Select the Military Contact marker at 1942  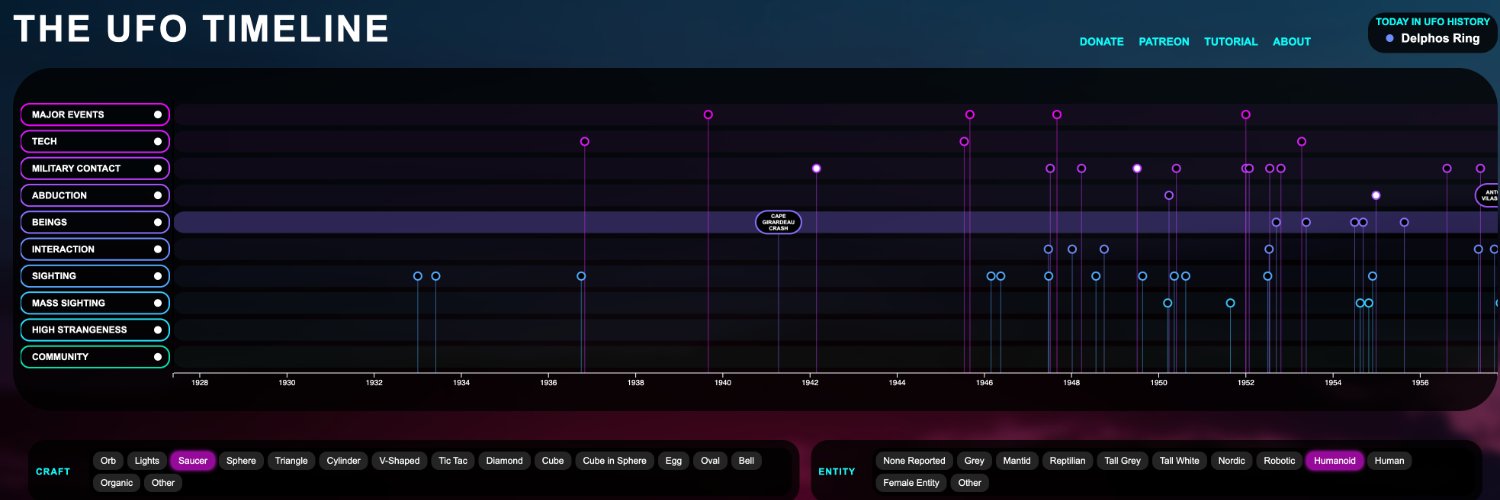pos(816,168)
